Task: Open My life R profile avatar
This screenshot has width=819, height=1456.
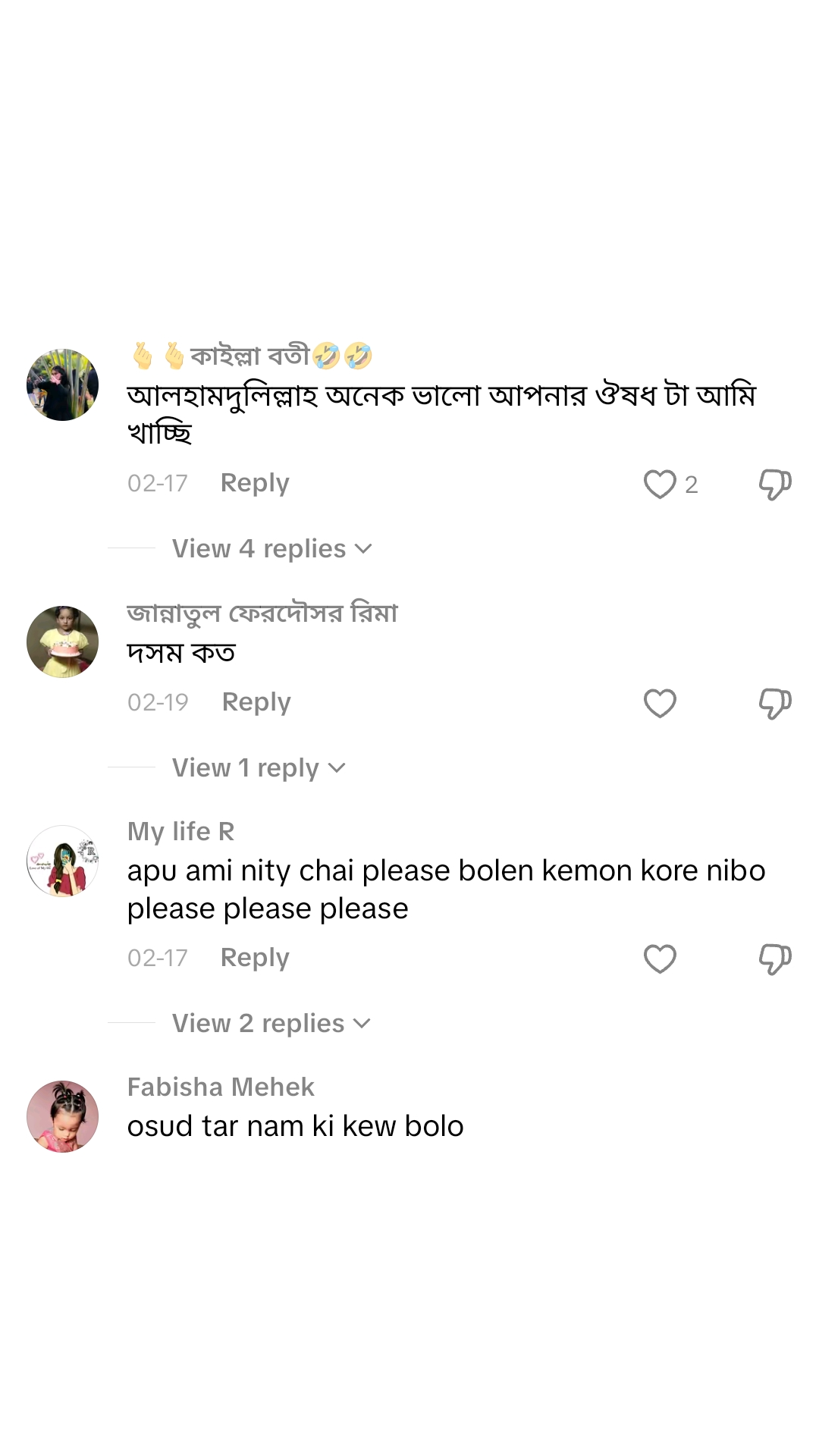Action: tap(62, 861)
